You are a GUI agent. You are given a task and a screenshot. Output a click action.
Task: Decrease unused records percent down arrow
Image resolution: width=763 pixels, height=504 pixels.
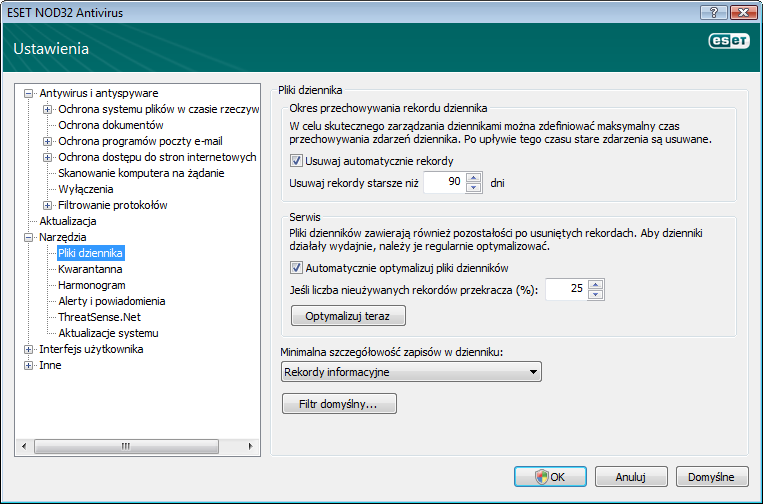click(x=596, y=295)
